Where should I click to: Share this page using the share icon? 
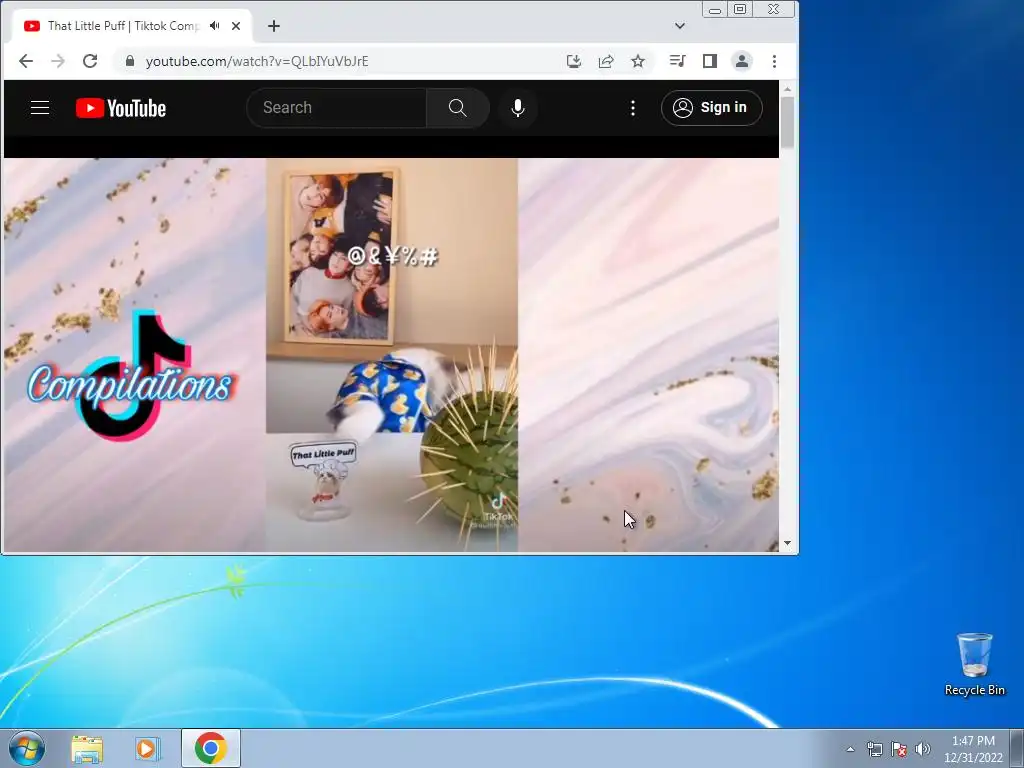click(606, 61)
